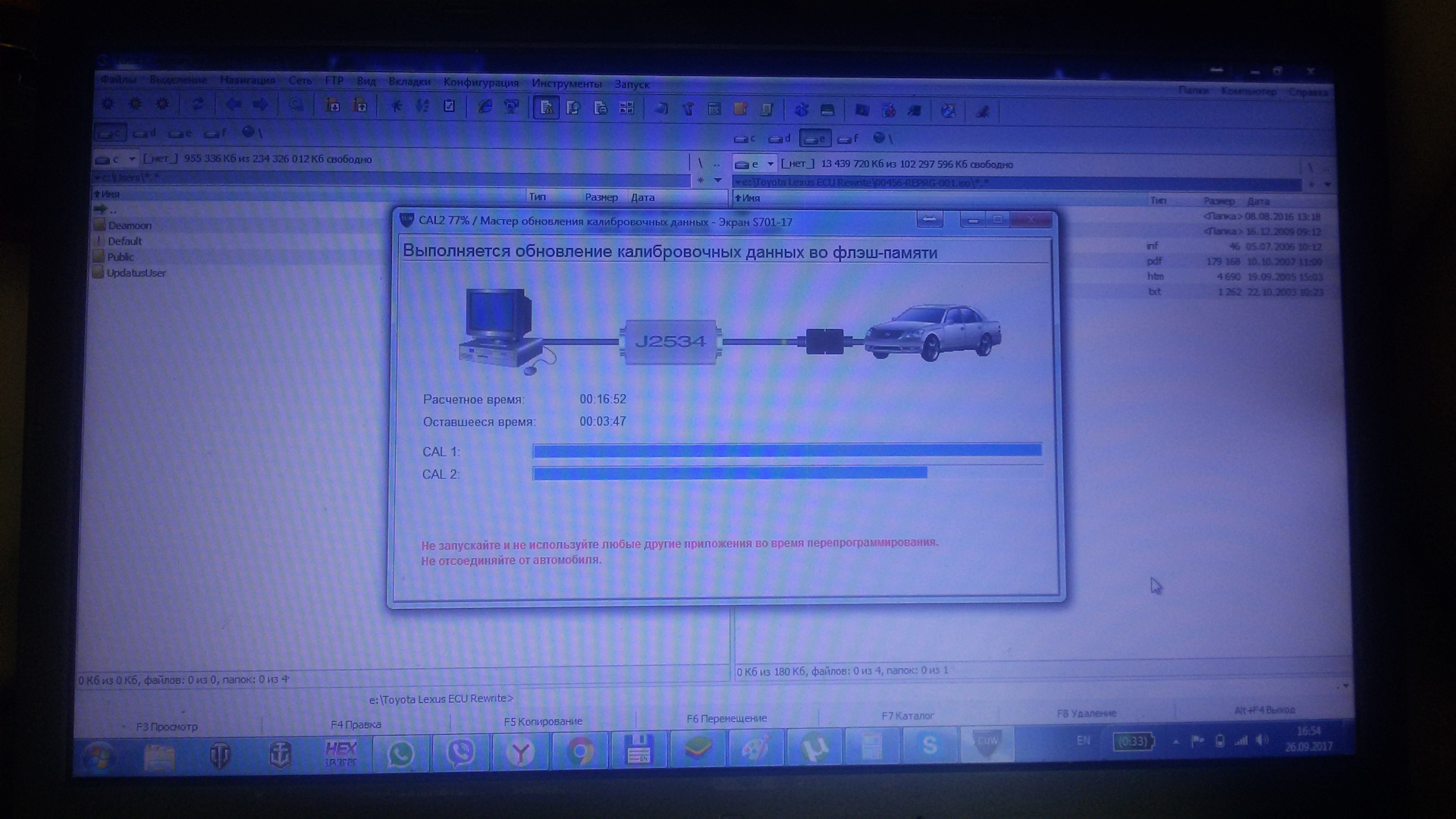Click the forward arrow navigation icon

(x=260, y=105)
